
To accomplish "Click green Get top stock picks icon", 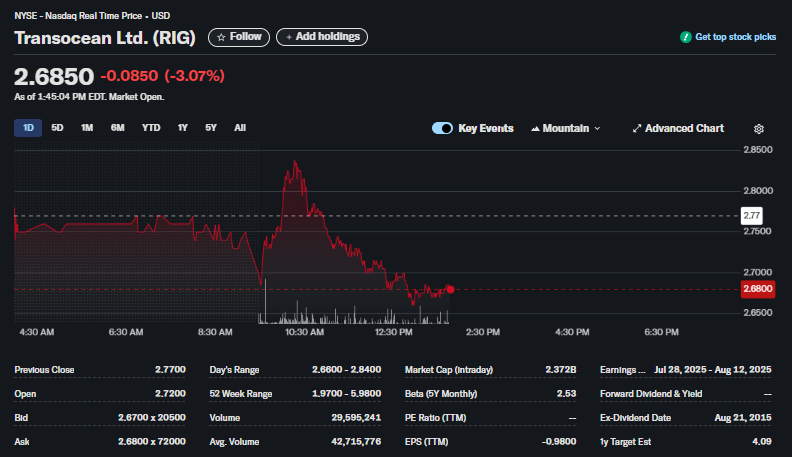I will [685, 37].
